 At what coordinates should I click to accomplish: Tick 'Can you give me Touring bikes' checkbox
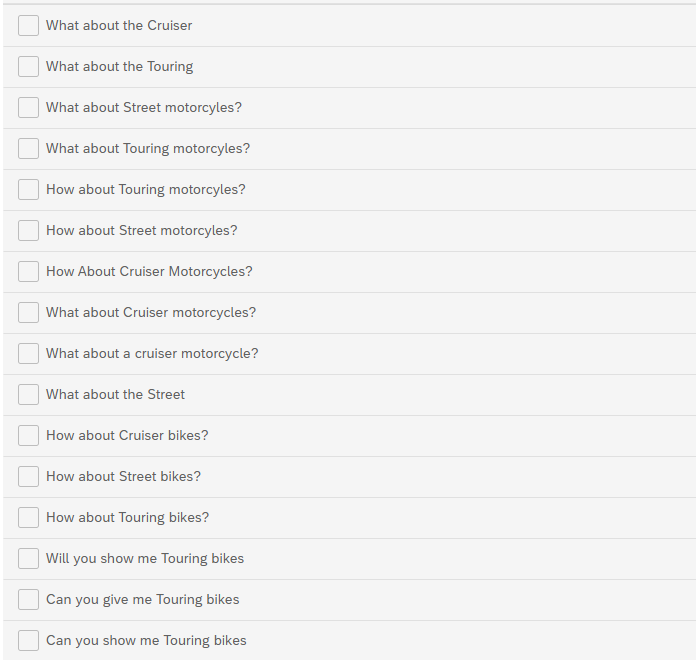click(x=28, y=600)
